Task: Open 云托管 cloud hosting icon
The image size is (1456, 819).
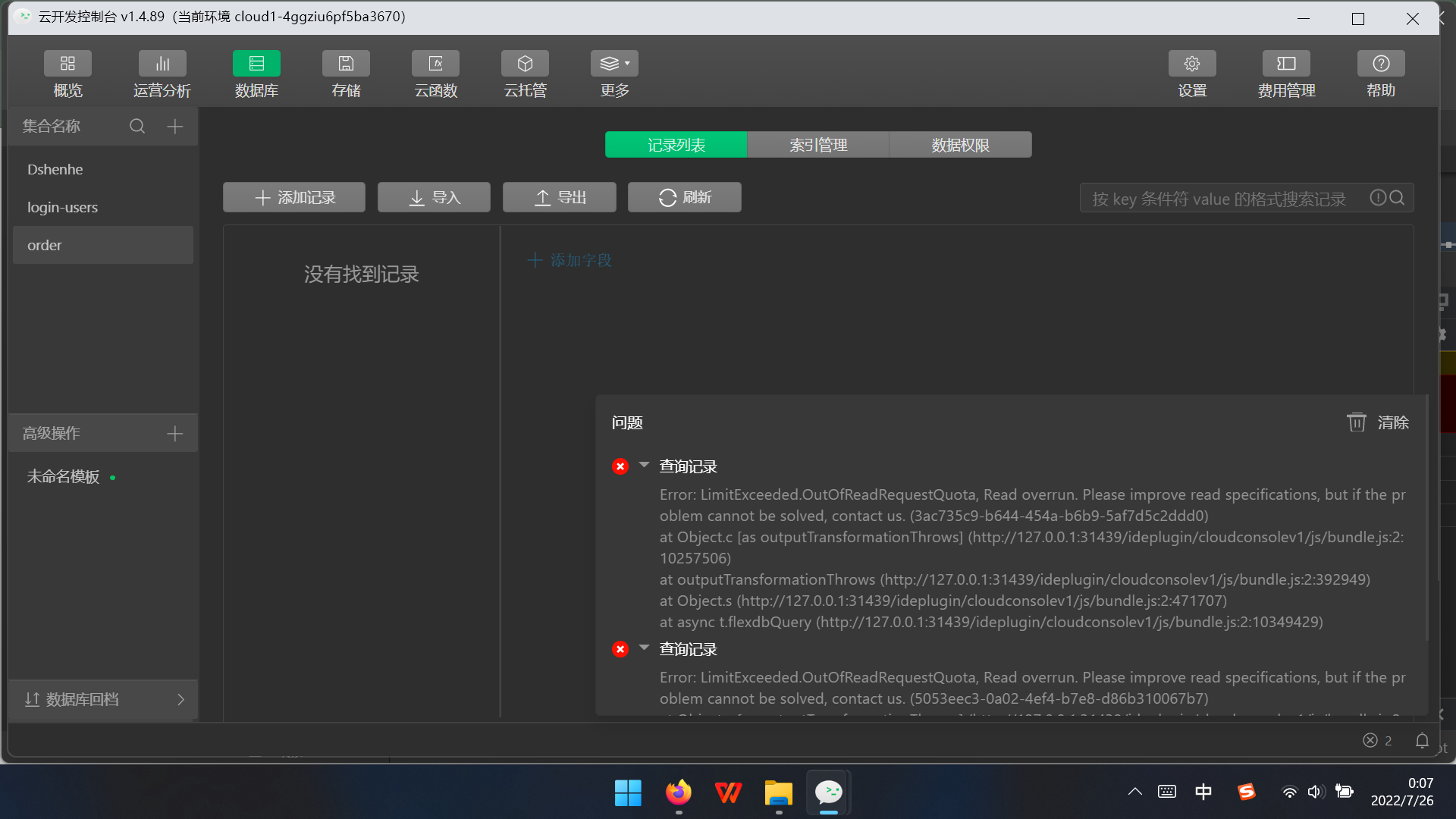Action: pos(525,64)
